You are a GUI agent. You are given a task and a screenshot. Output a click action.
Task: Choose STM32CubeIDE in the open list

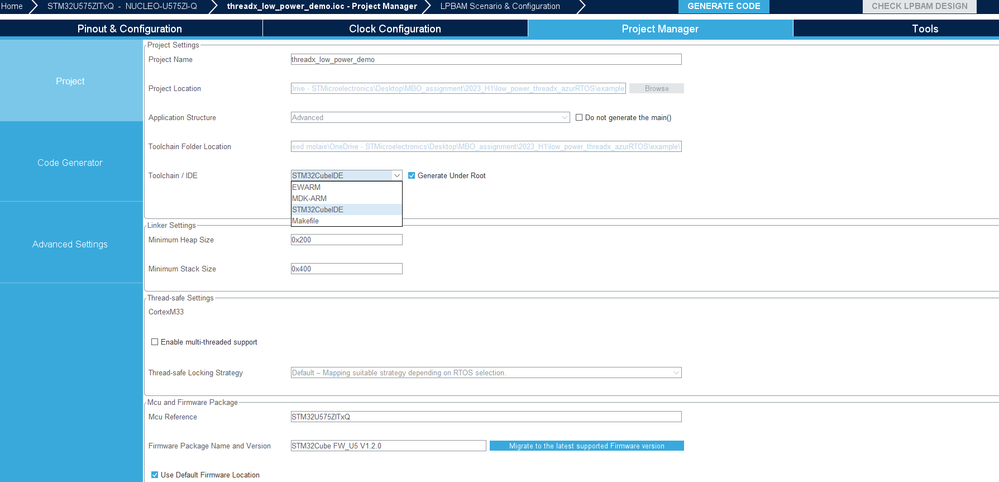click(346, 209)
